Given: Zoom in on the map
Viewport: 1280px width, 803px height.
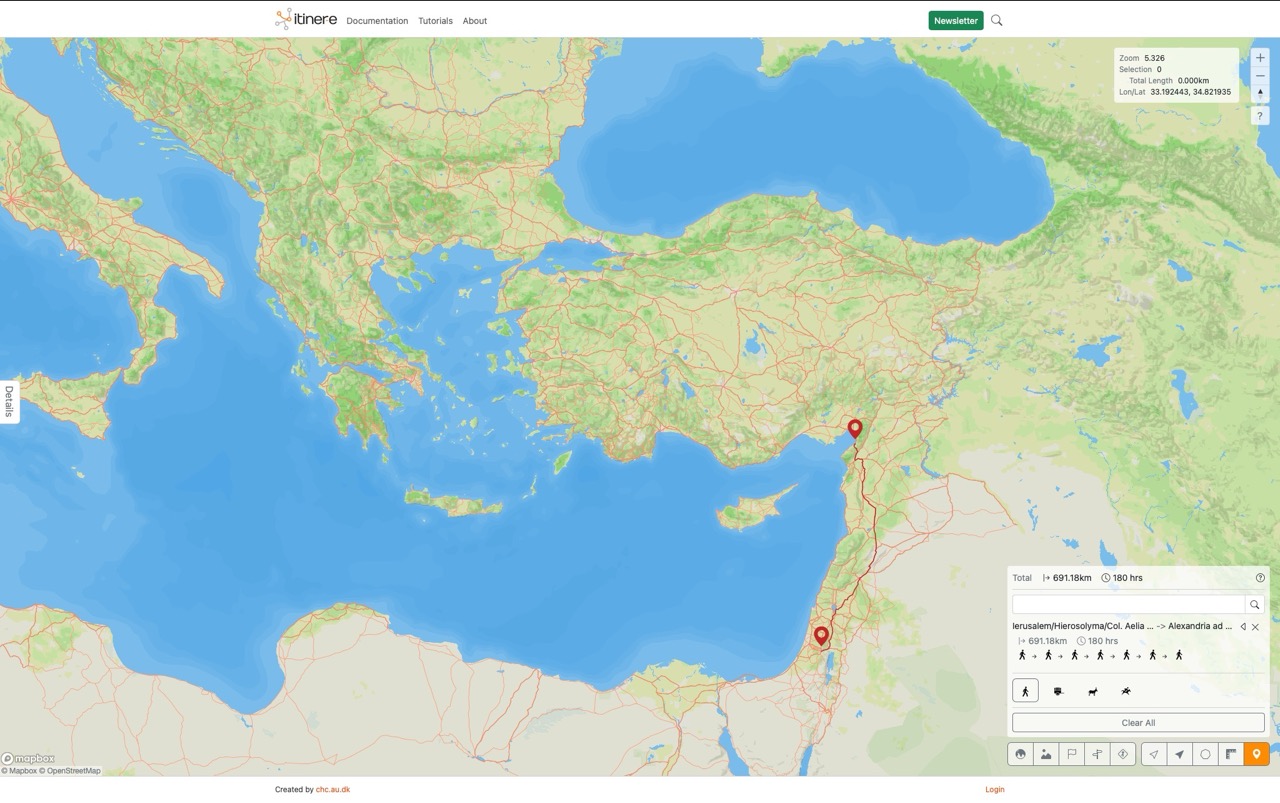Looking at the screenshot, I should point(1260,58).
